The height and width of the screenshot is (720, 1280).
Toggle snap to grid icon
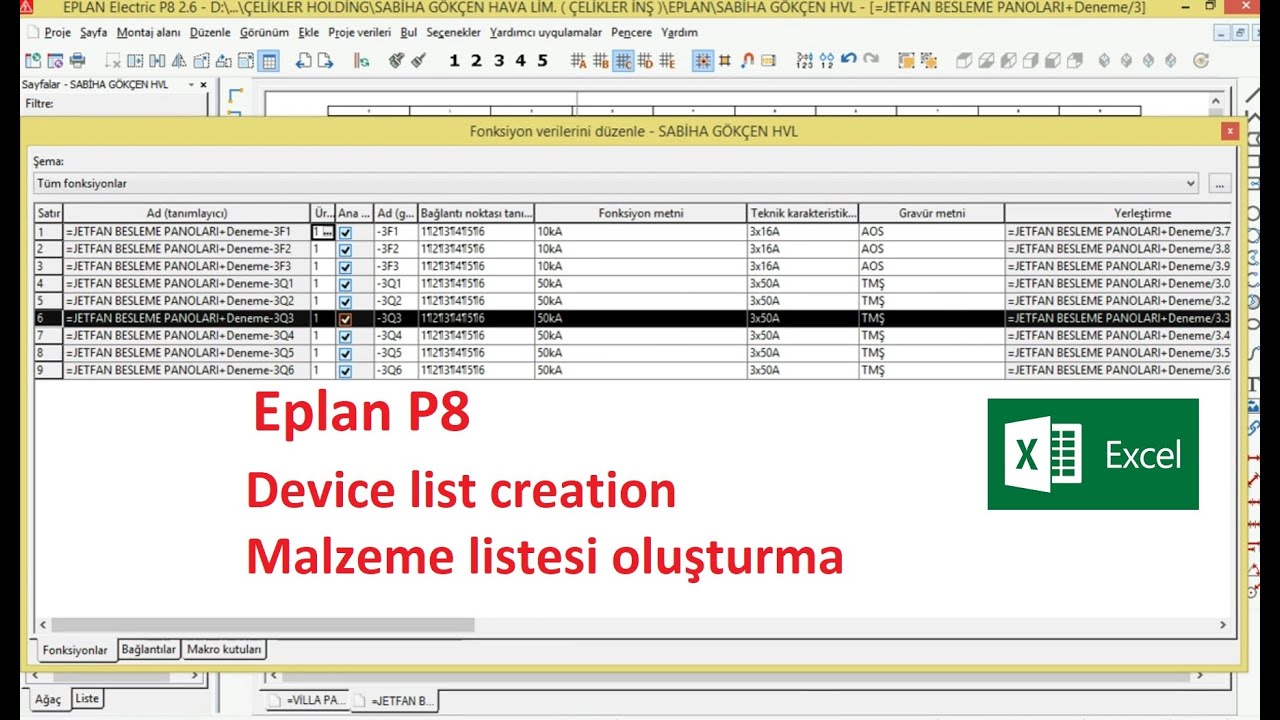[x=704, y=61]
